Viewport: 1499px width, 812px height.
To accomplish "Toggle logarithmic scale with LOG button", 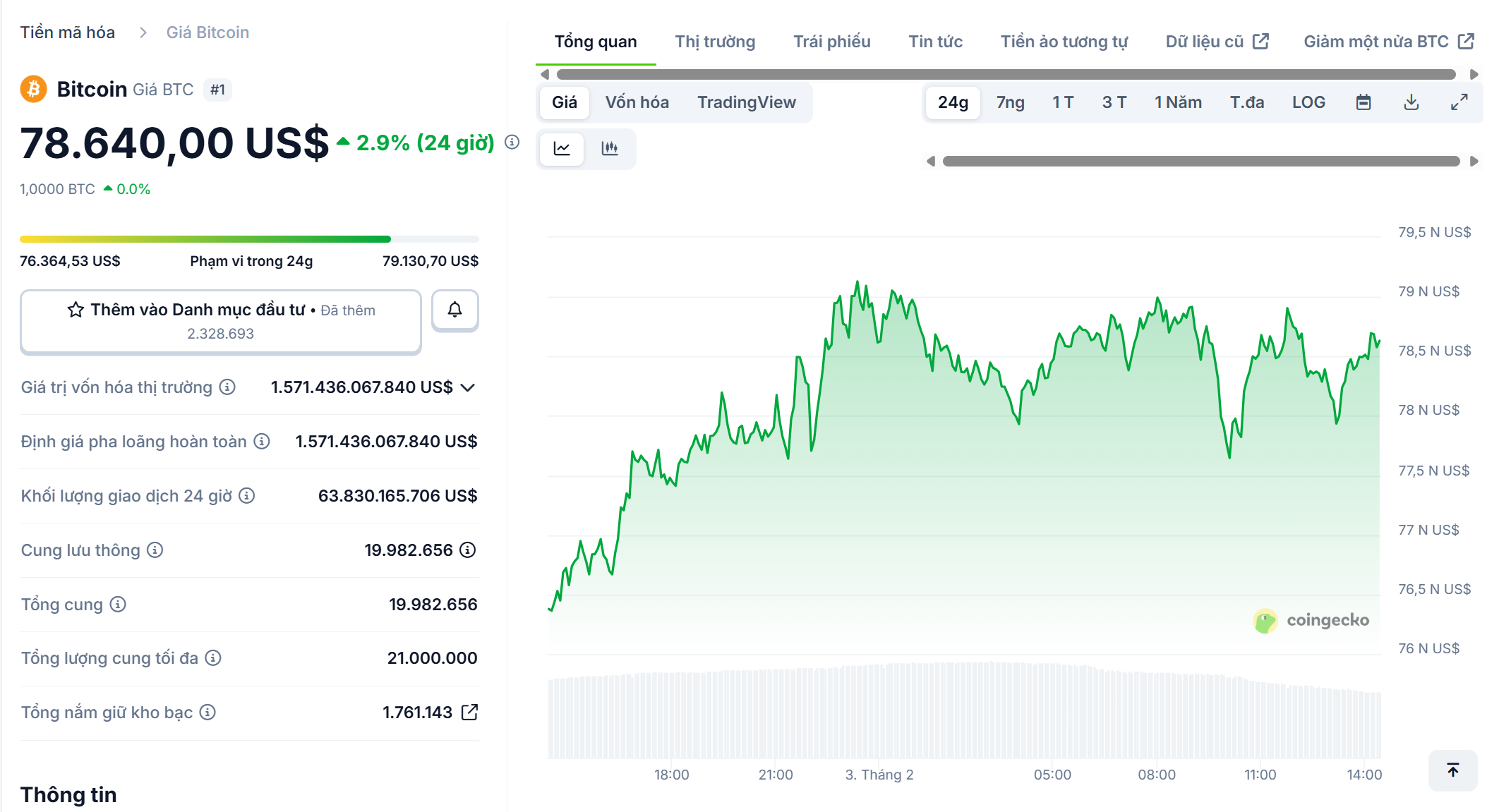I will click(x=1309, y=102).
